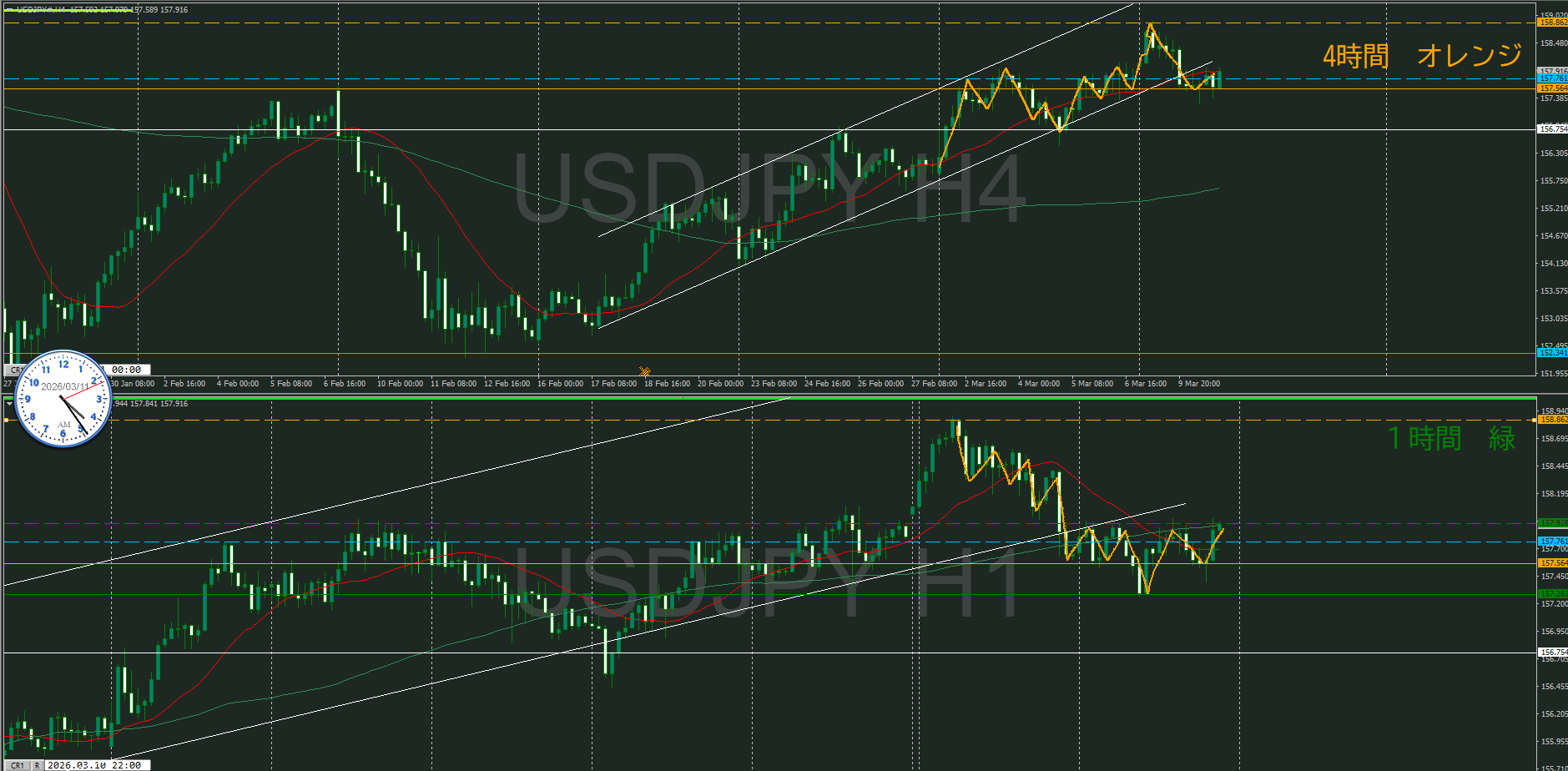Select orange line handle at H1 chart left edge

click(7, 420)
